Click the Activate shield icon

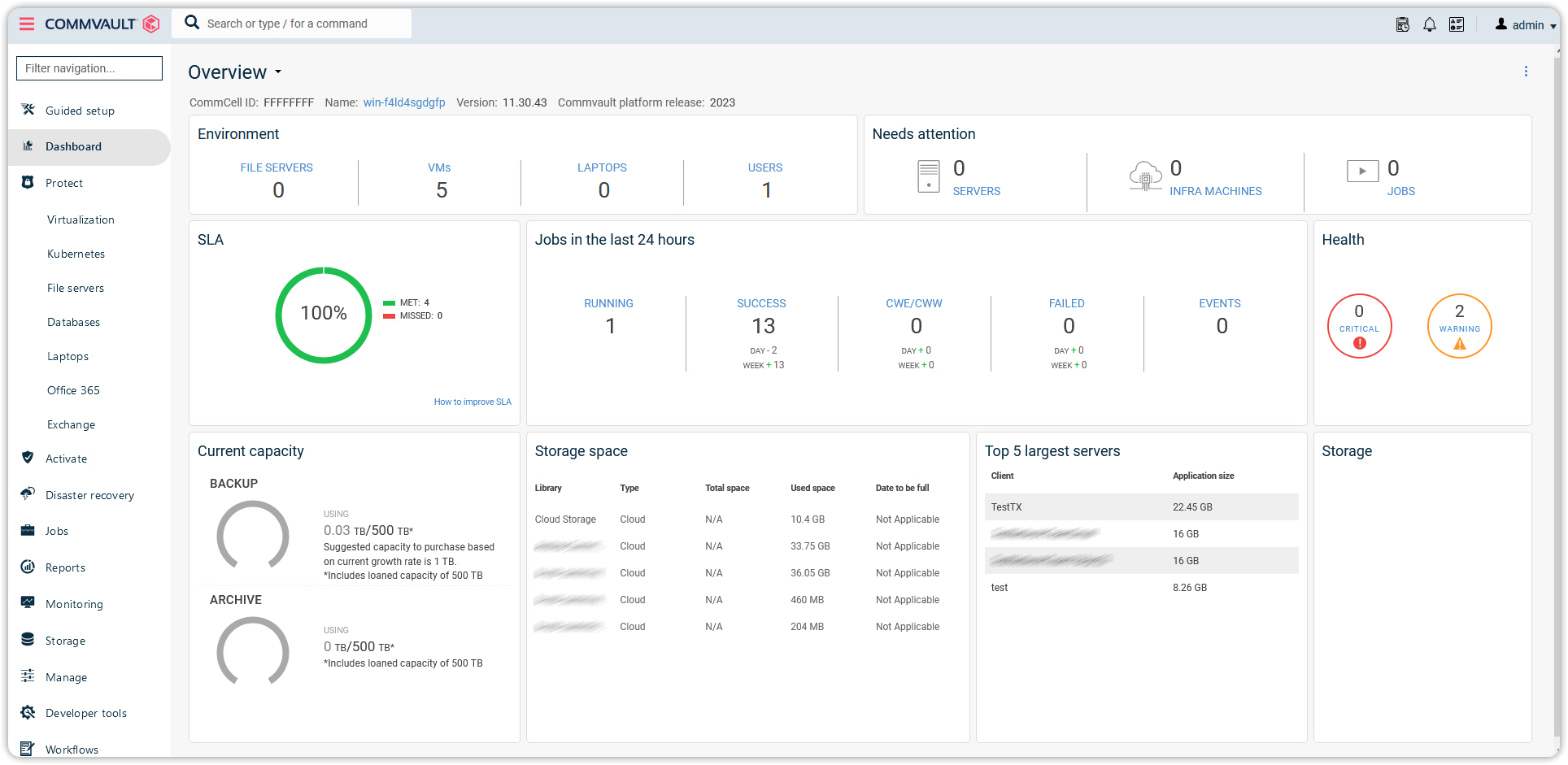tap(28, 458)
